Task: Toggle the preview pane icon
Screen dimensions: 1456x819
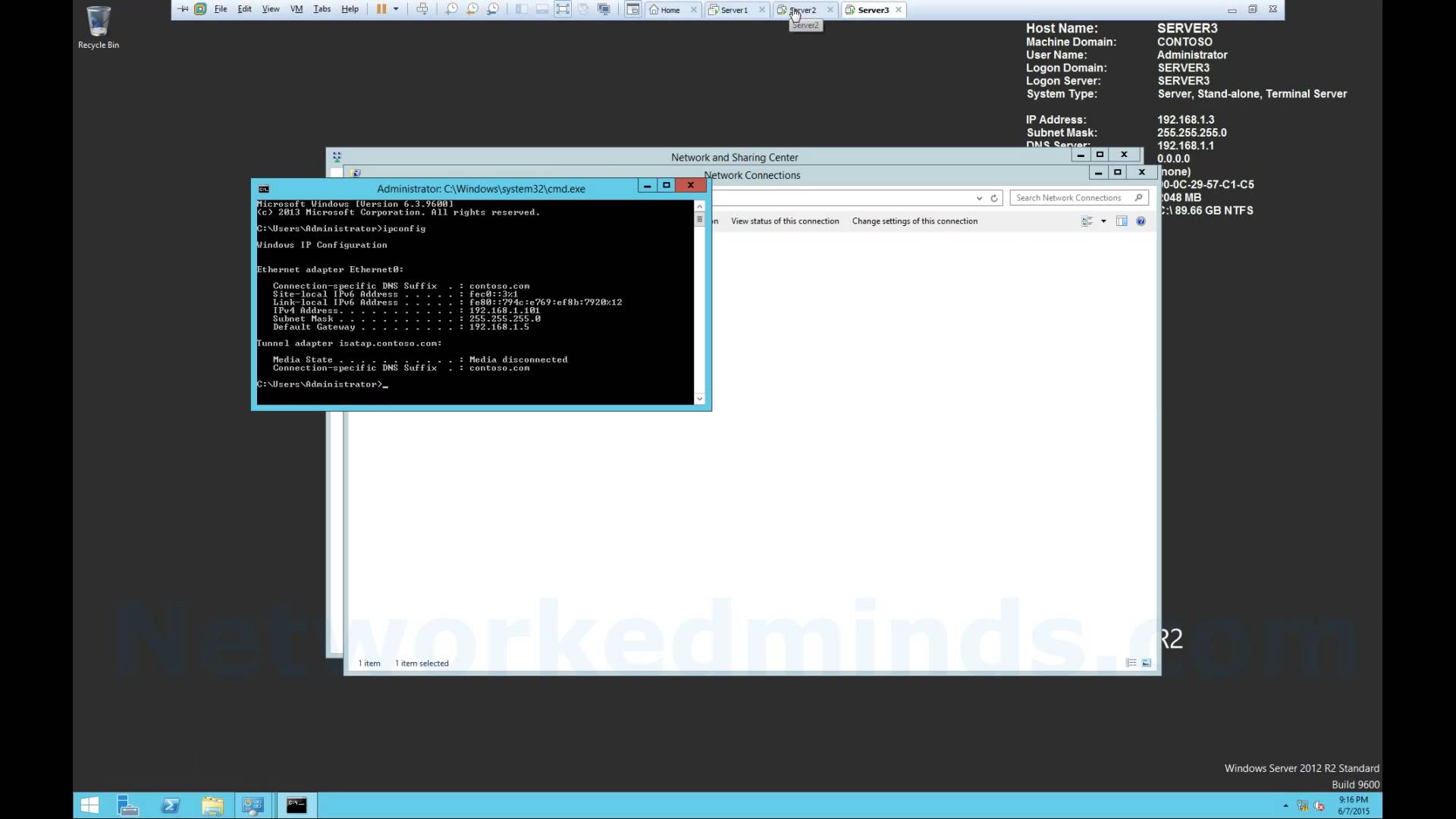Action: [1122, 221]
